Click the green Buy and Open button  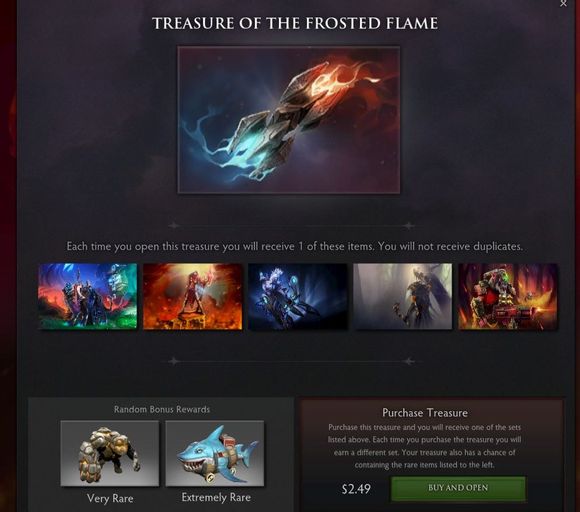click(458, 488)
